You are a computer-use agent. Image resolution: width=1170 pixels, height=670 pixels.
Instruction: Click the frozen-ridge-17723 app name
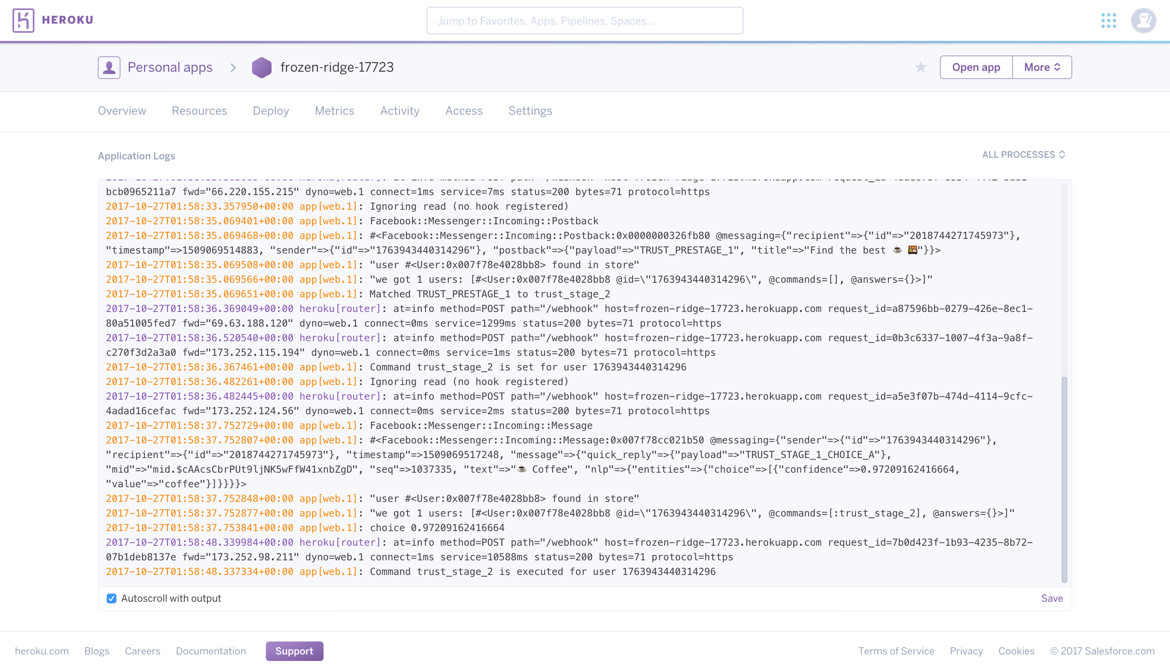(x=337, y=67)
